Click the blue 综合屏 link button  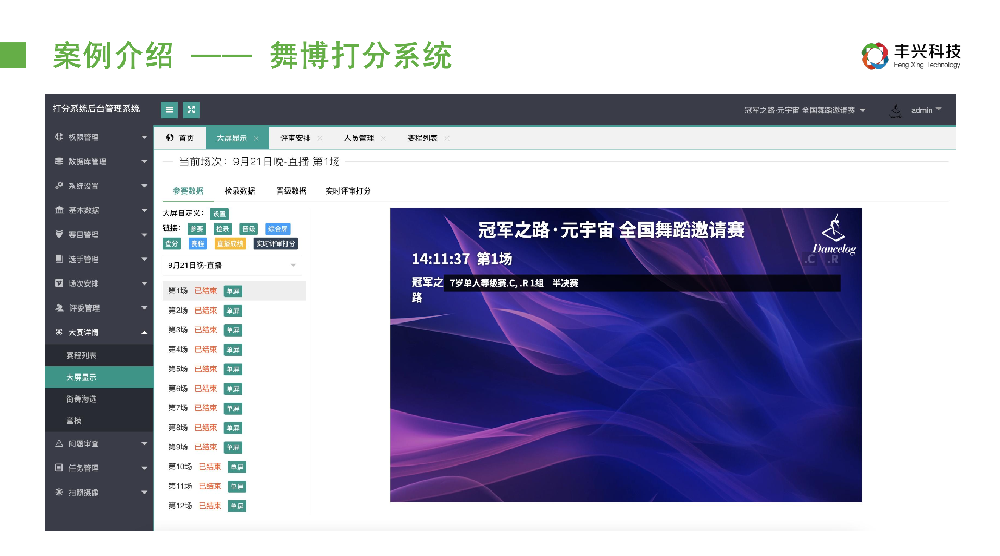click(x=278, y=228)
